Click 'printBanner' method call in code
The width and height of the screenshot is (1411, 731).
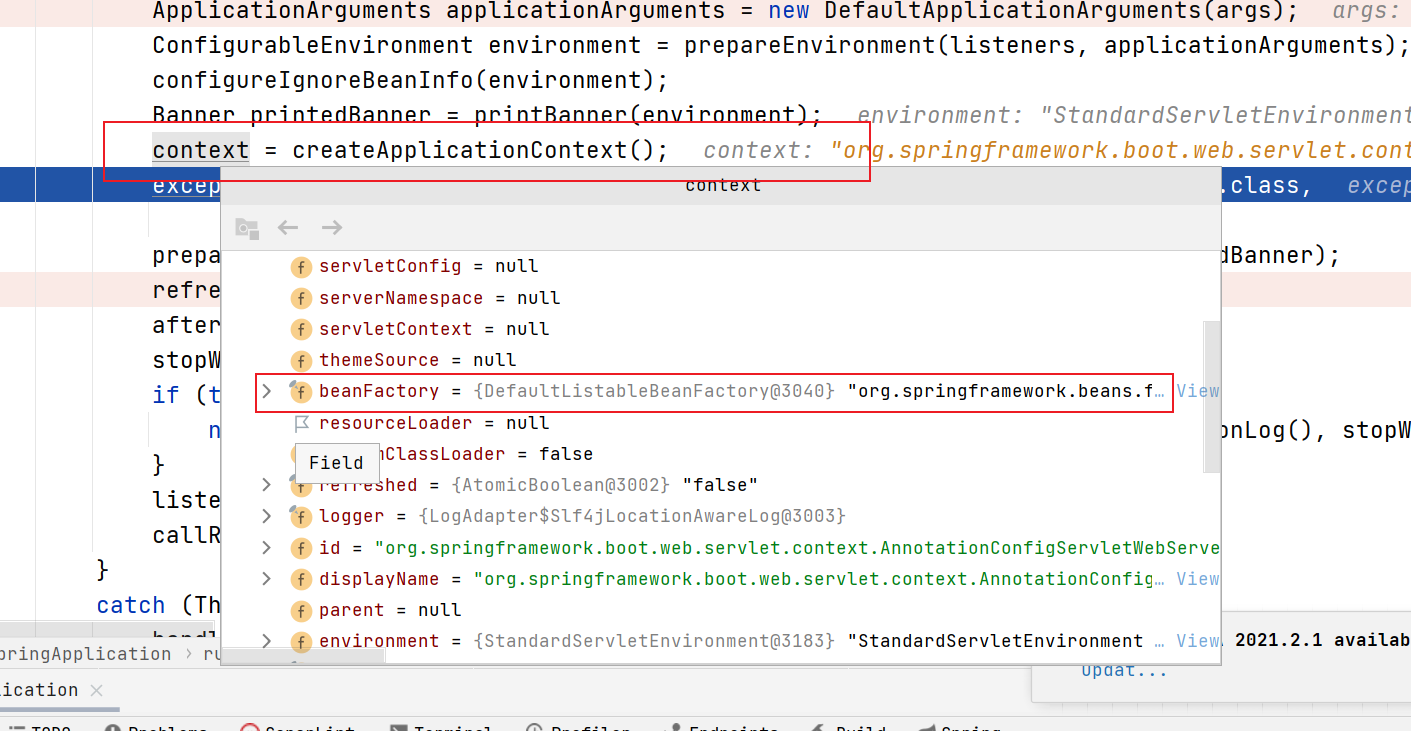[x=551, y=115]
